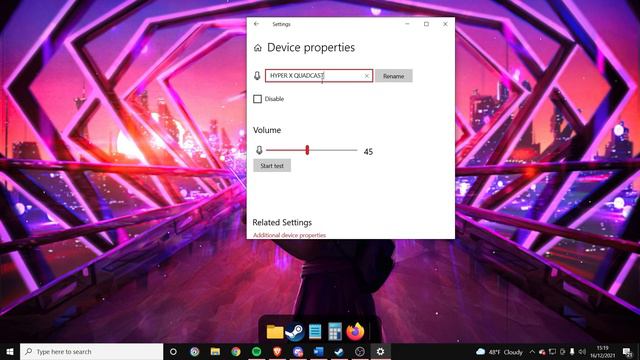Maximize the Settings window
640x360 pixels.
point(427,24)
